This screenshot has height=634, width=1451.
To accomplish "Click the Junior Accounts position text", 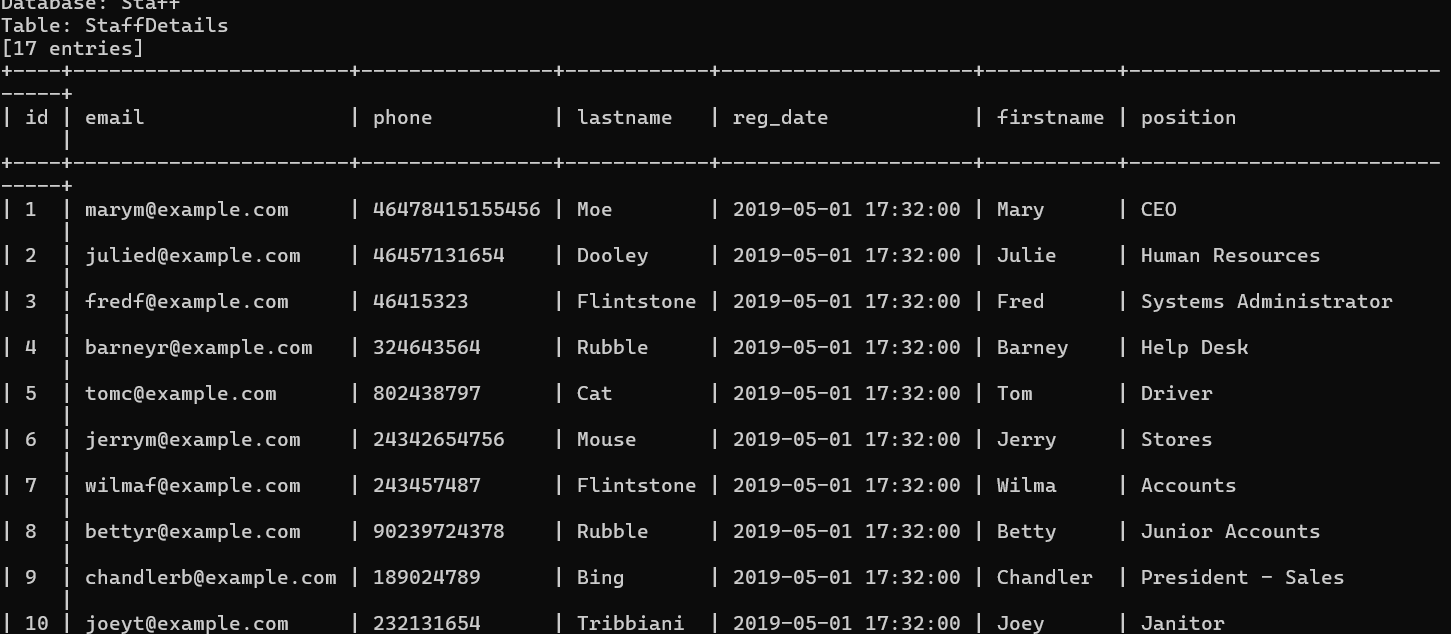I will point(1230,531).
